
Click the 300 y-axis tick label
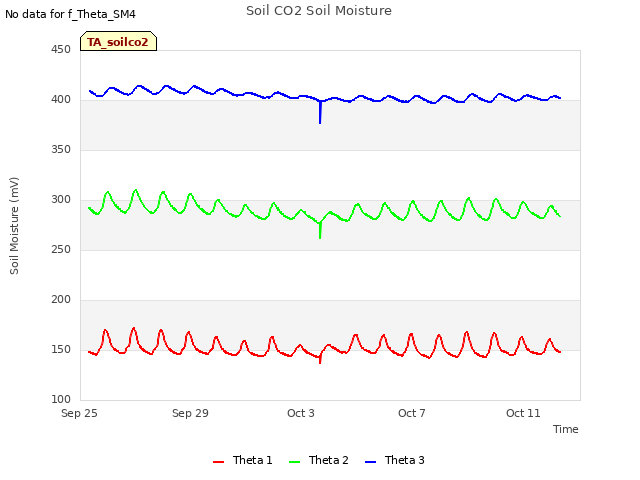(61, 200)
